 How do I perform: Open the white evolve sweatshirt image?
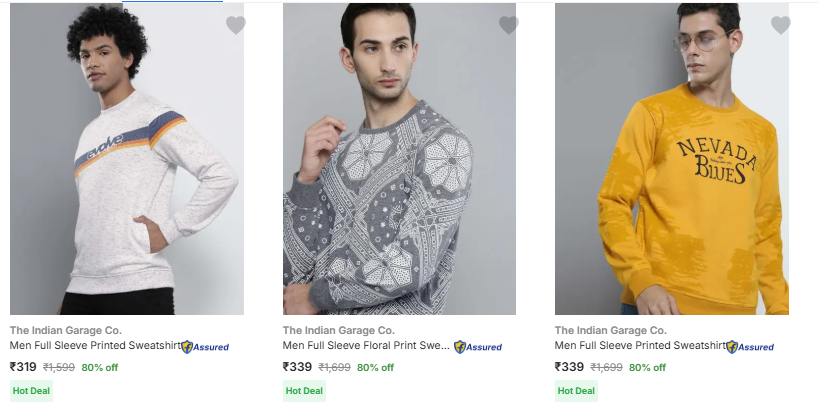pyautogui.click(x=127, y=160)
